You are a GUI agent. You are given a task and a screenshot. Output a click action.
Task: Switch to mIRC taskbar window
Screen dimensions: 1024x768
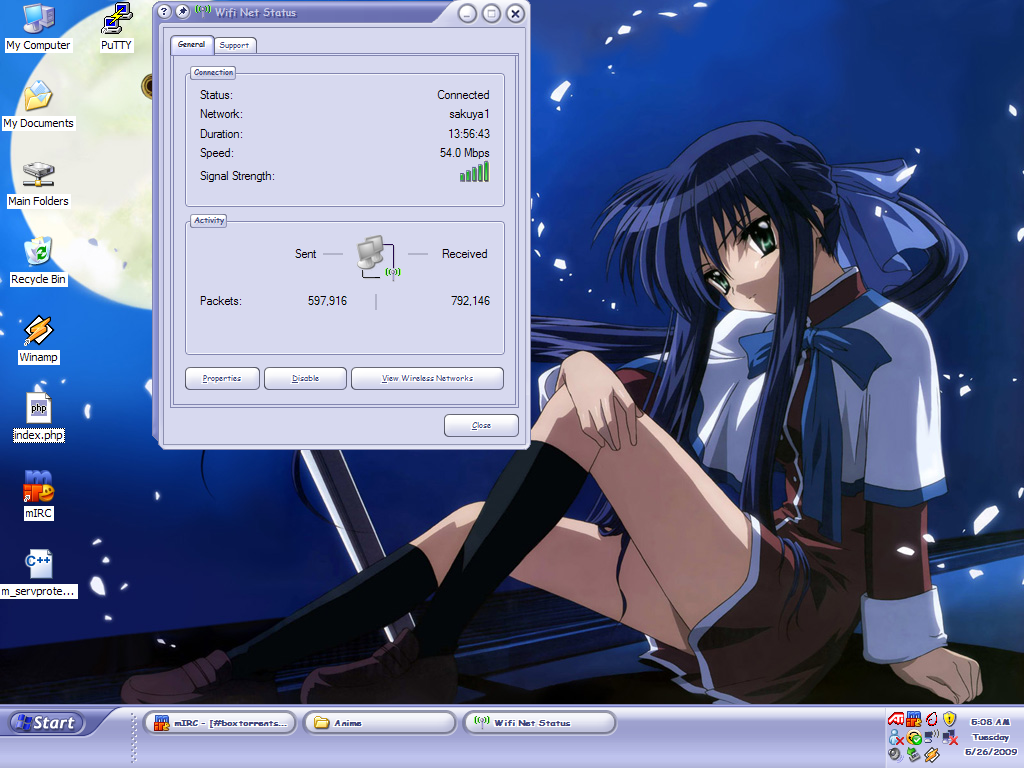220,723
